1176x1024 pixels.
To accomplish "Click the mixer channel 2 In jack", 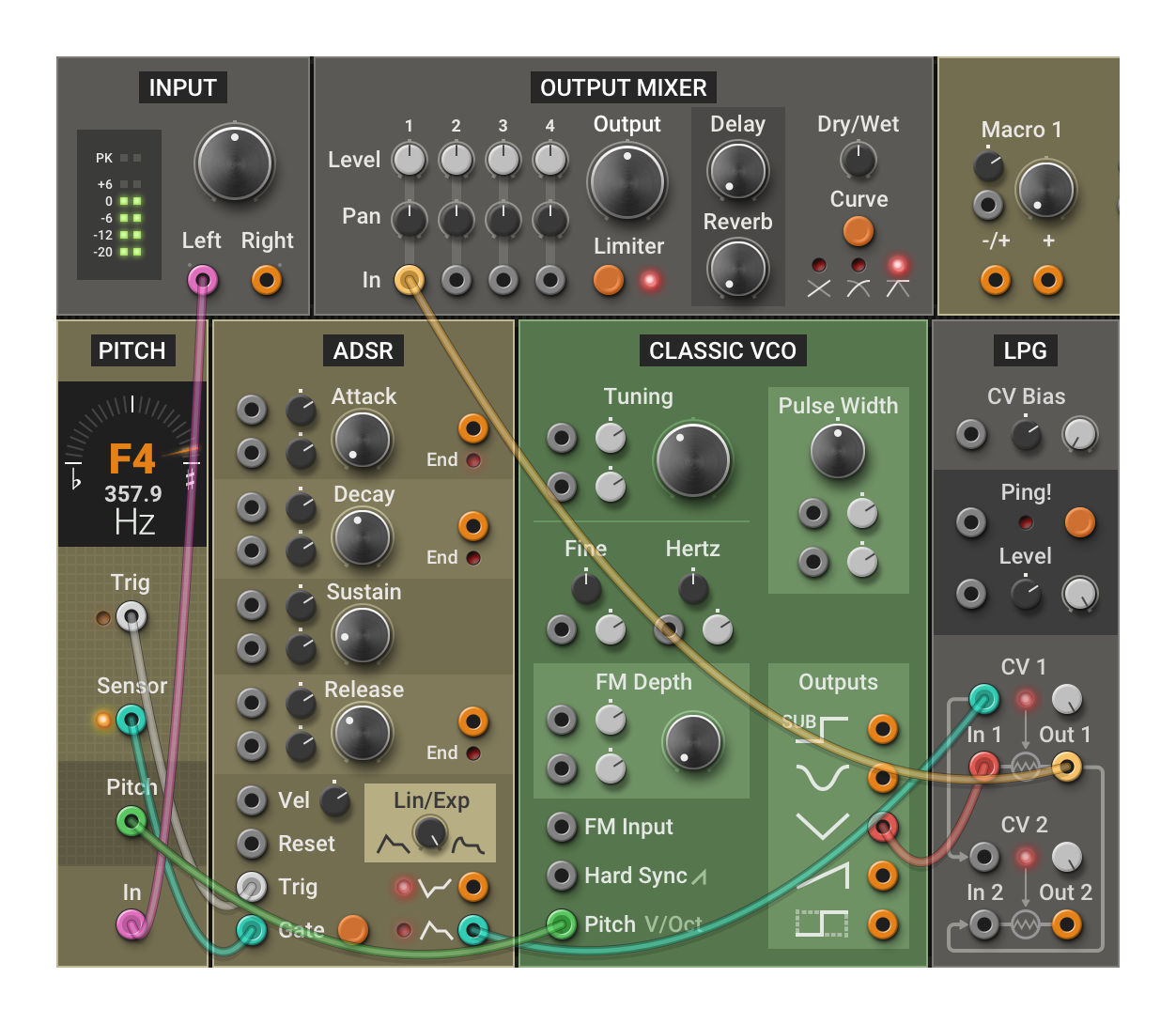I will click(x=456, y=280).
